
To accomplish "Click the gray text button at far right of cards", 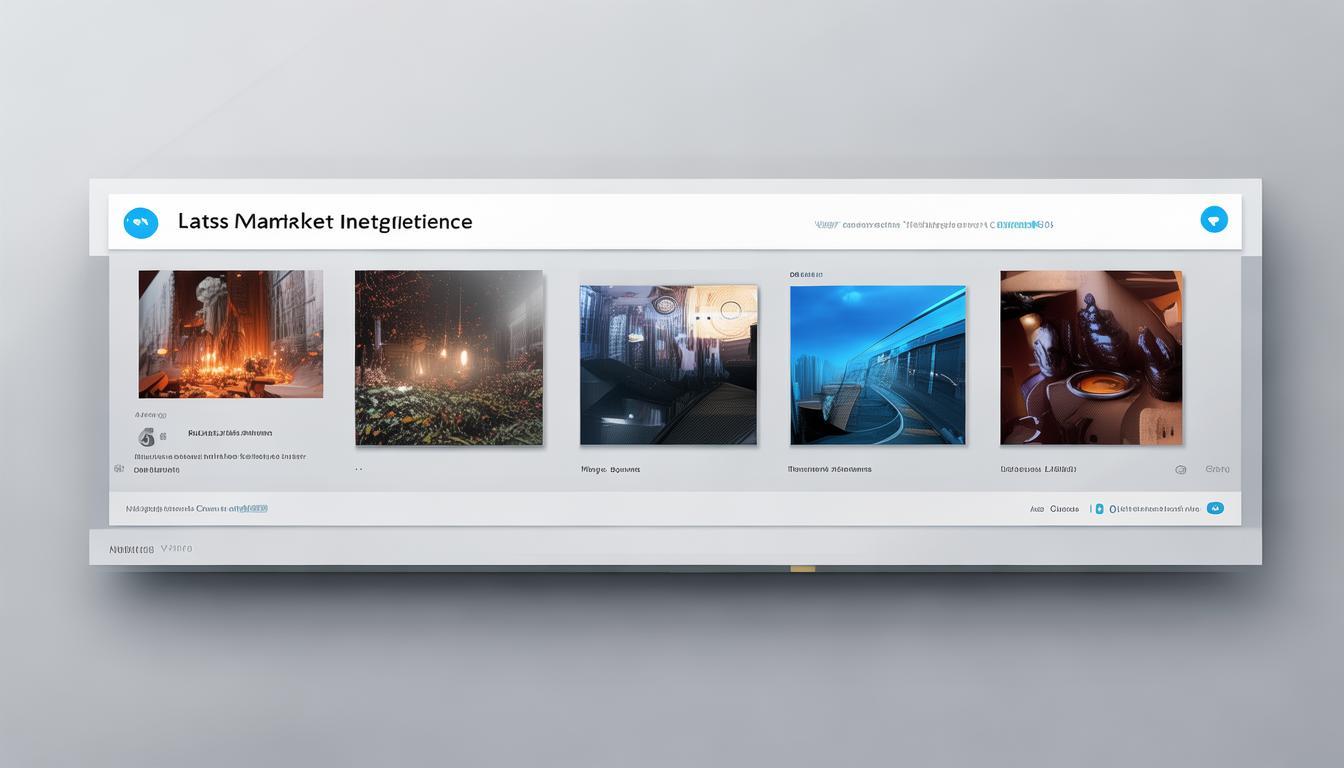I will point(1217,469).
